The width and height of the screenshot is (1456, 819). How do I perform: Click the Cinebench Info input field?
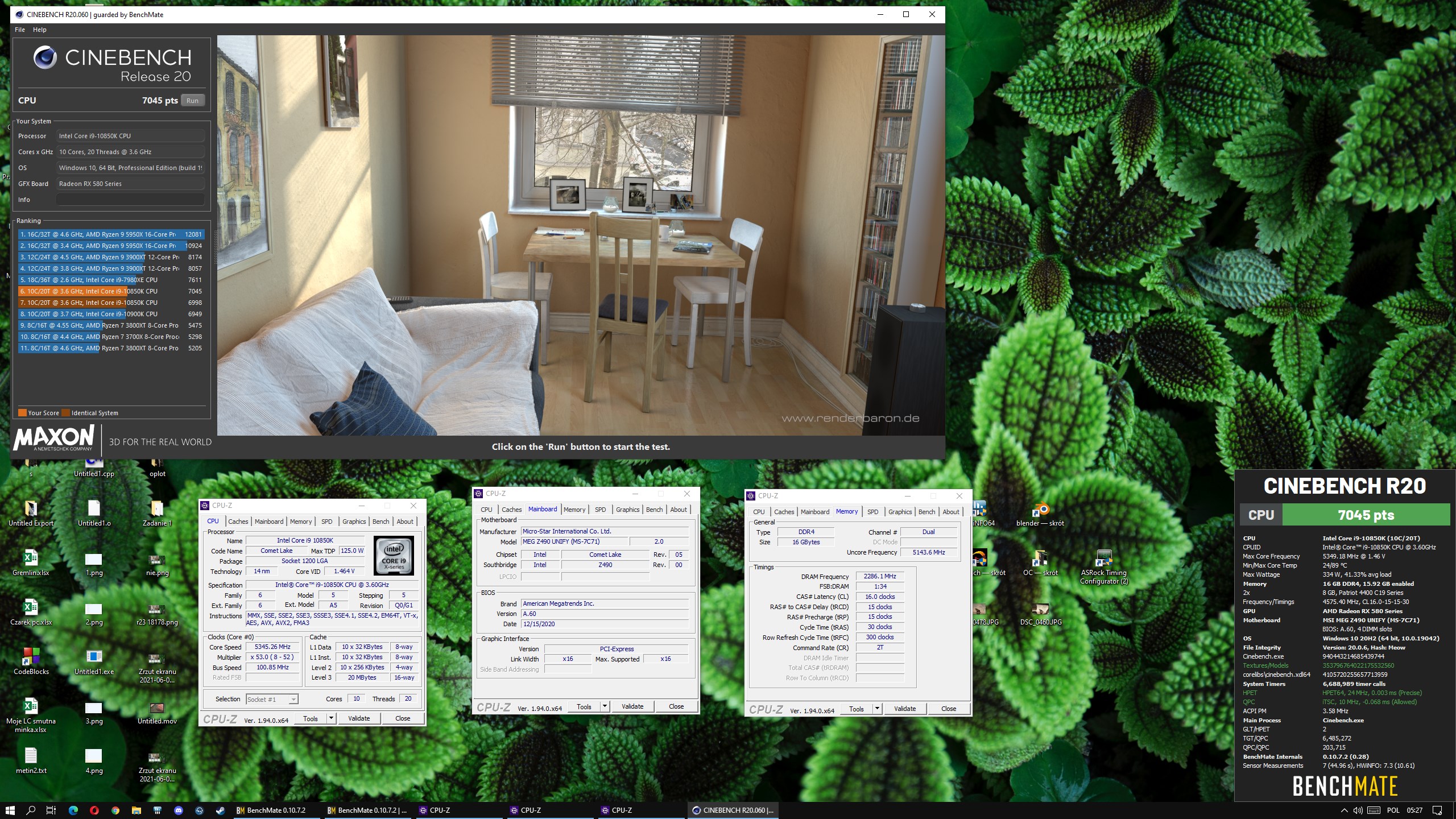130,200
